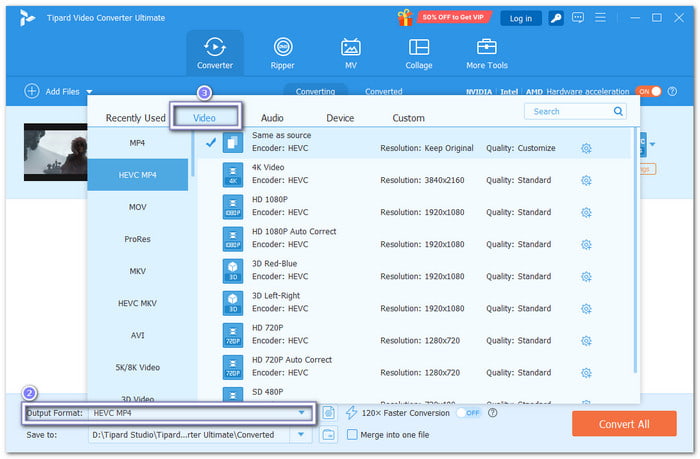
Task: Open Add Files dropdown arrow
Action: [x=89, y=92]
